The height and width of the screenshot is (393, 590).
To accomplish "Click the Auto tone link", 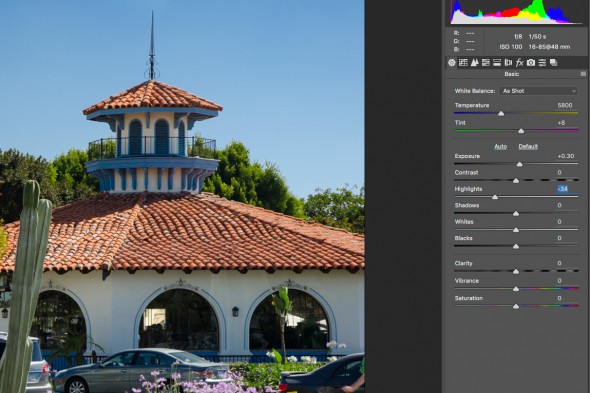I will tap(500, 146).
